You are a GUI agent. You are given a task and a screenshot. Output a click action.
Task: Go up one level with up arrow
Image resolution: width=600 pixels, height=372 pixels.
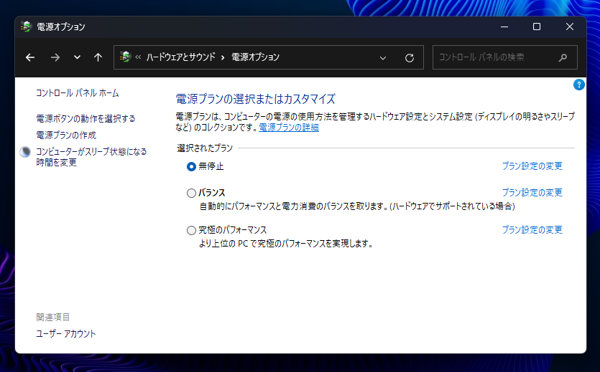[x=98, y=57]
